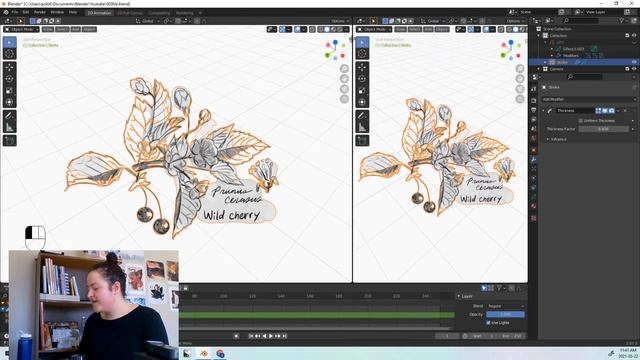This screenshot has width=640, height=360.
Task: Open Global transform orientation dropdown, left viewport
Action: (146, 21)
